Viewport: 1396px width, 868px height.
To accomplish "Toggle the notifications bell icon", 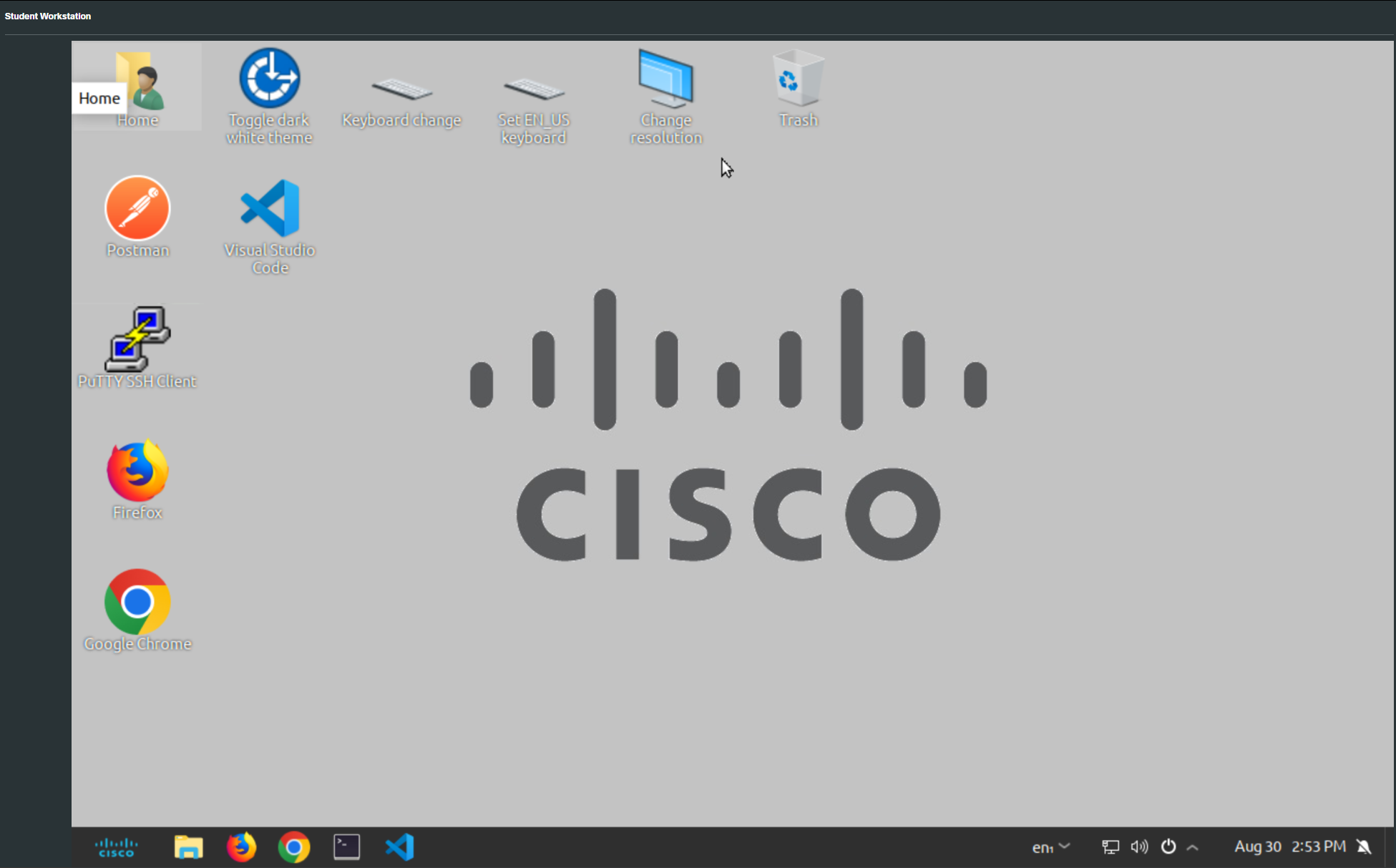I will pyautogui.click(x=1365, y=847).
